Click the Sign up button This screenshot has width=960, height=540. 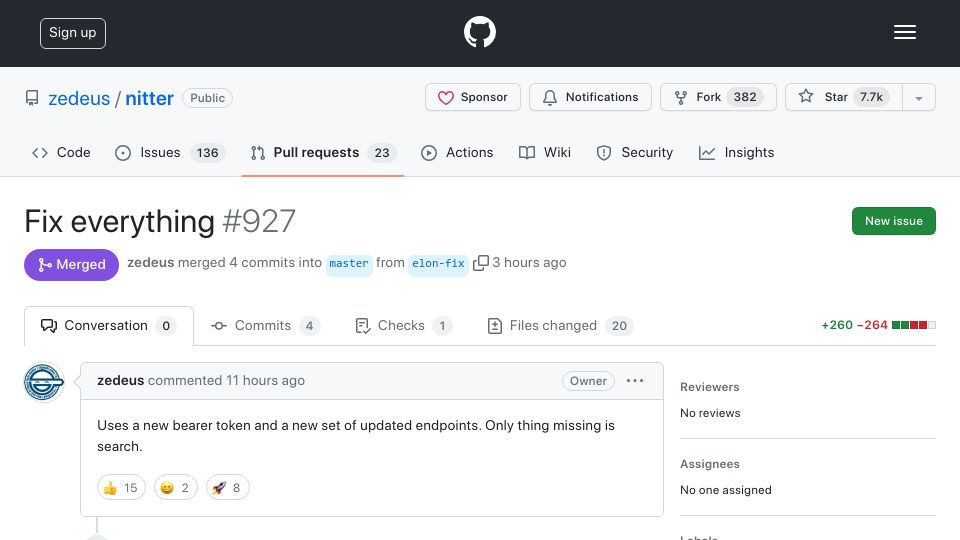point(73,33)
